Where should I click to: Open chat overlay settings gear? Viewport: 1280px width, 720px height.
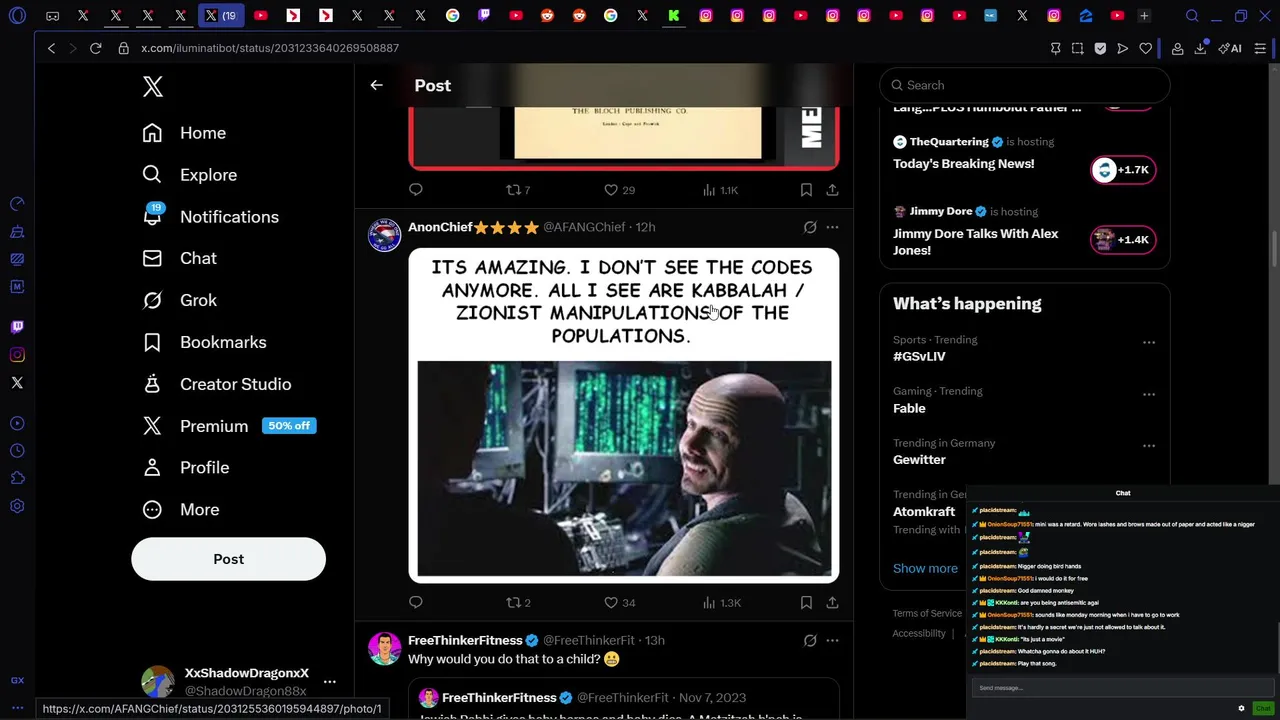(x=1241, y=708)
